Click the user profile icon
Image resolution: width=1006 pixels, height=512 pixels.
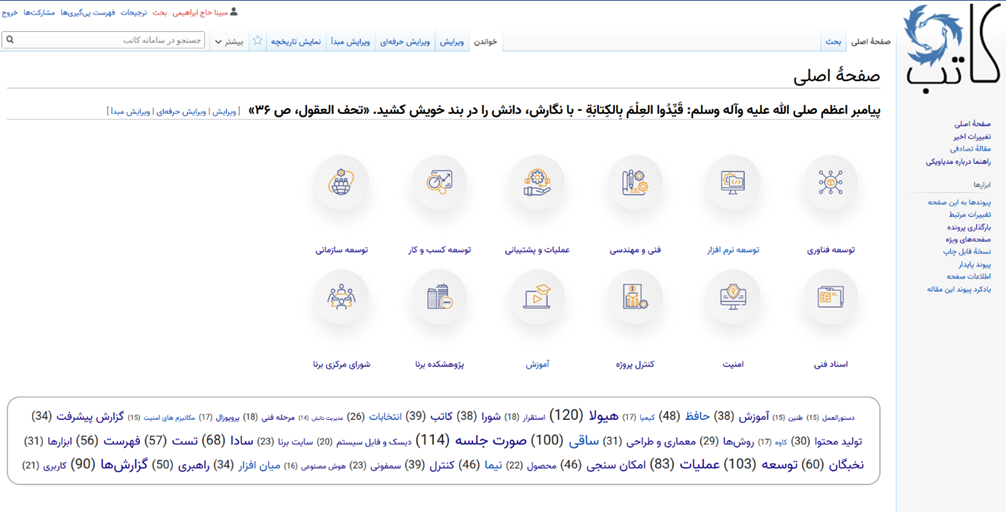click(233, 12)
